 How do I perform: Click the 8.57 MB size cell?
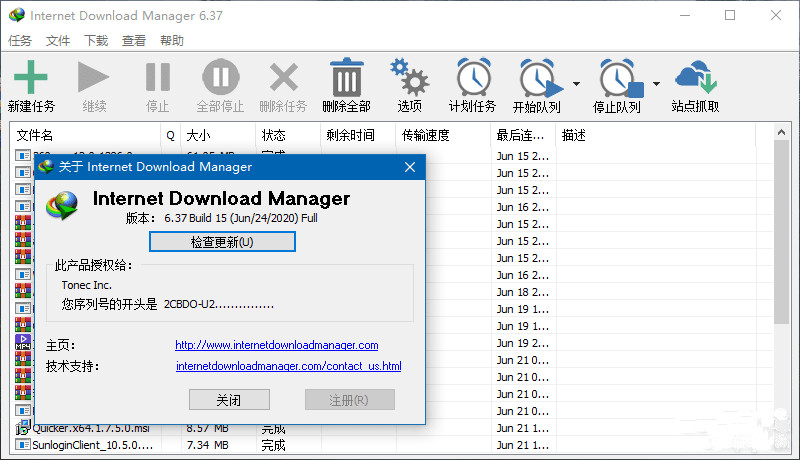(207, 428)
